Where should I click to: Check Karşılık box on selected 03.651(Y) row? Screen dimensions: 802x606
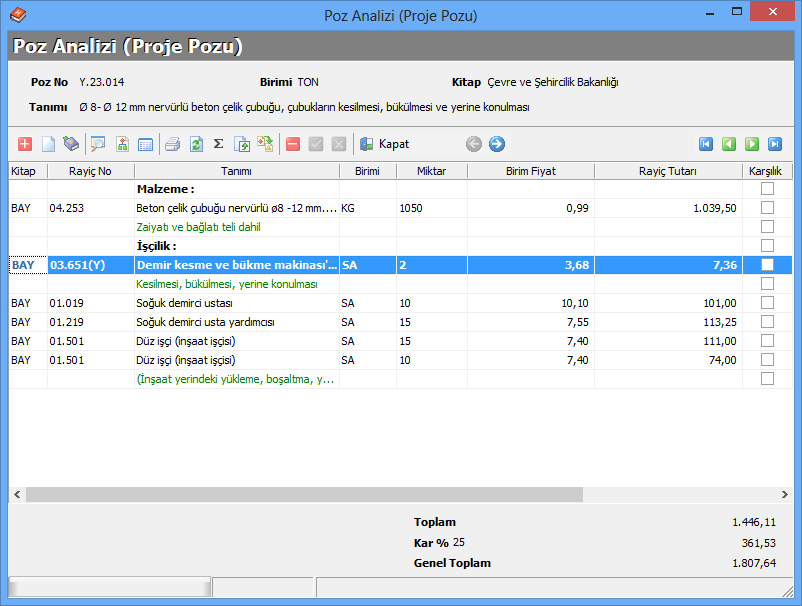point(767,265)
